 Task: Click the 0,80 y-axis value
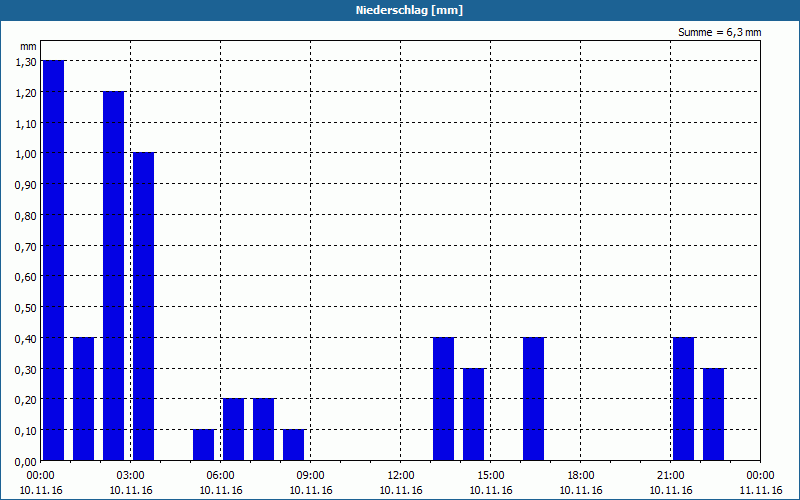tap(26, 216)
